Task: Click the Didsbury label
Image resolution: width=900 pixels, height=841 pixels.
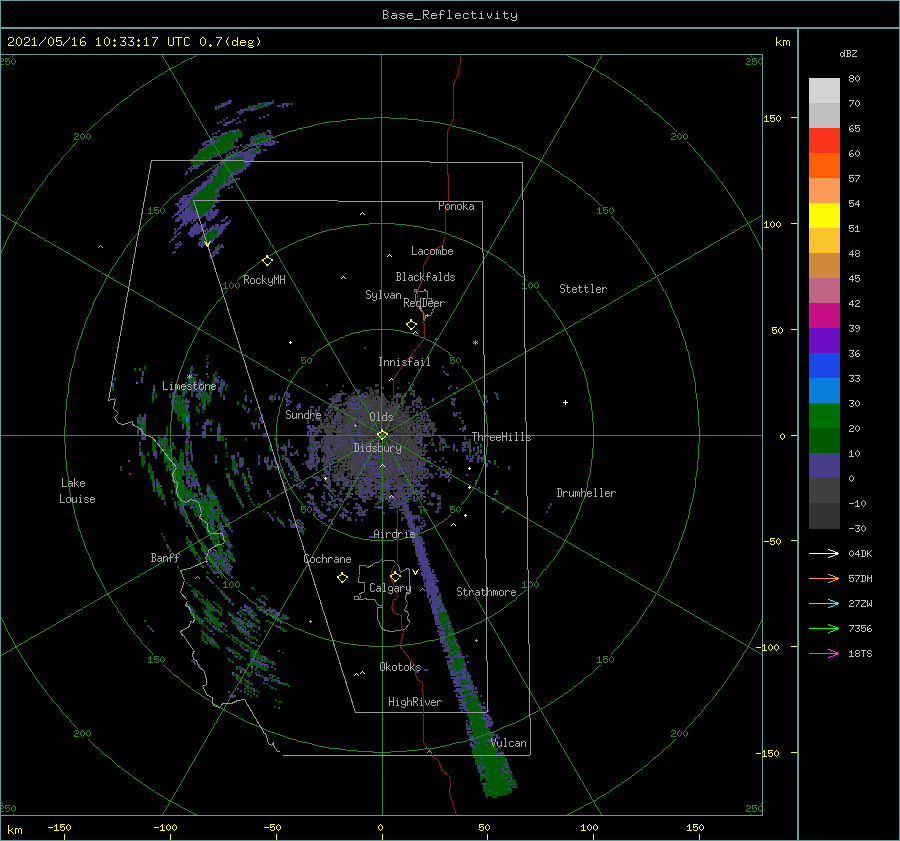Action: (x=377, y=448)
